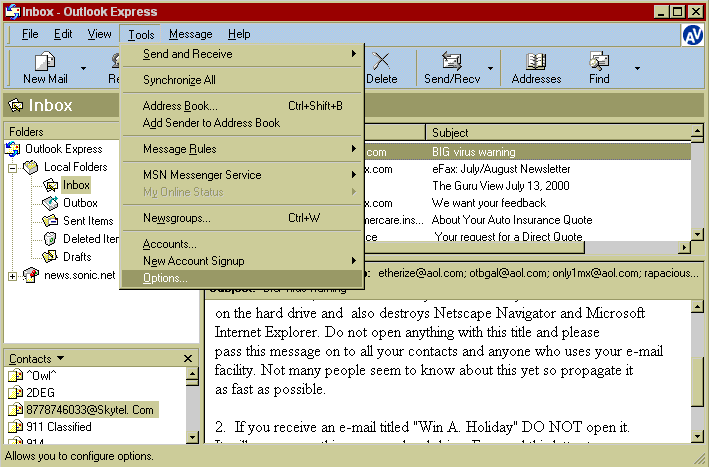Viewport: 709px width, 467px height.
Task: Open the Drafts folder
Action: [77, 257]
